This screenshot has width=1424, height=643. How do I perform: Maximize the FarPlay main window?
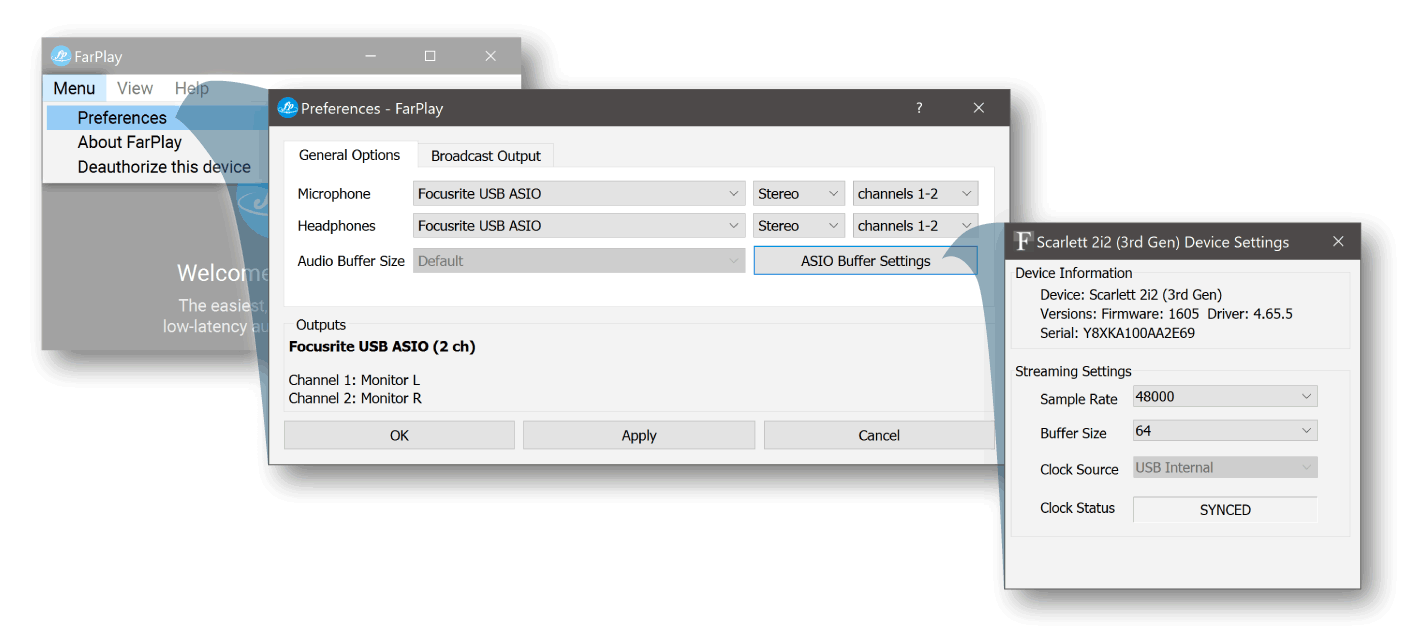[430, 57]
